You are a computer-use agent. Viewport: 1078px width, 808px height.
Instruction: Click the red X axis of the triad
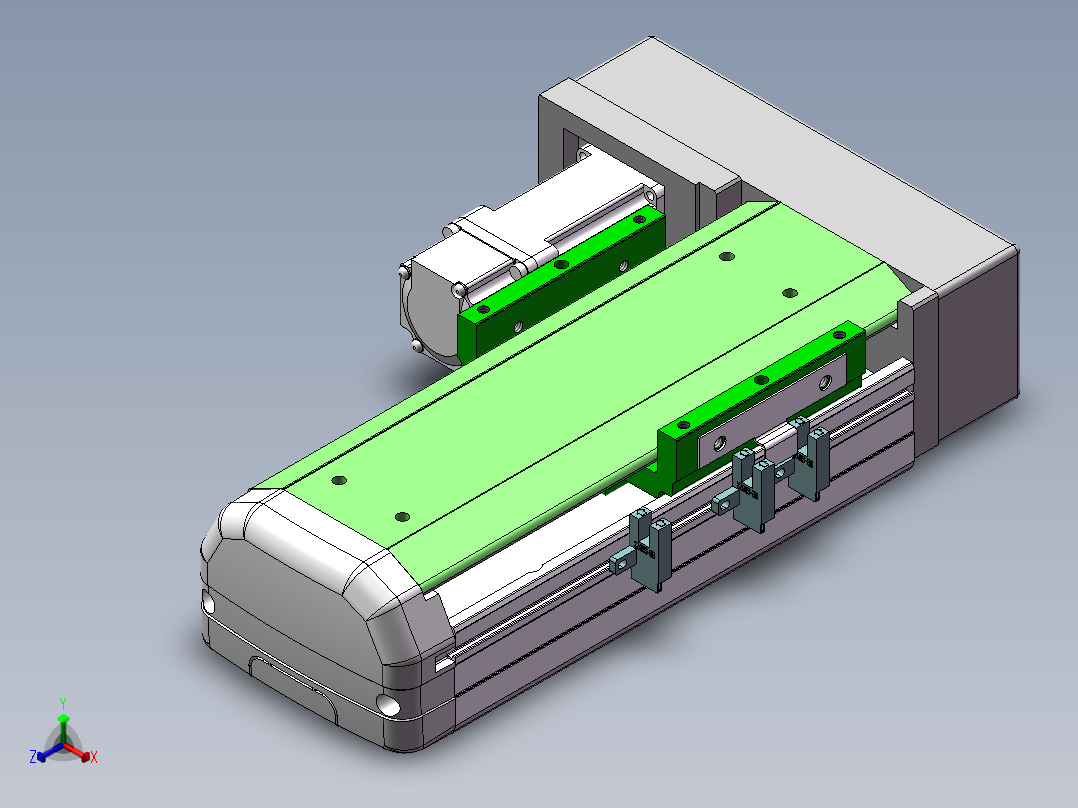(x=81, y=754)
